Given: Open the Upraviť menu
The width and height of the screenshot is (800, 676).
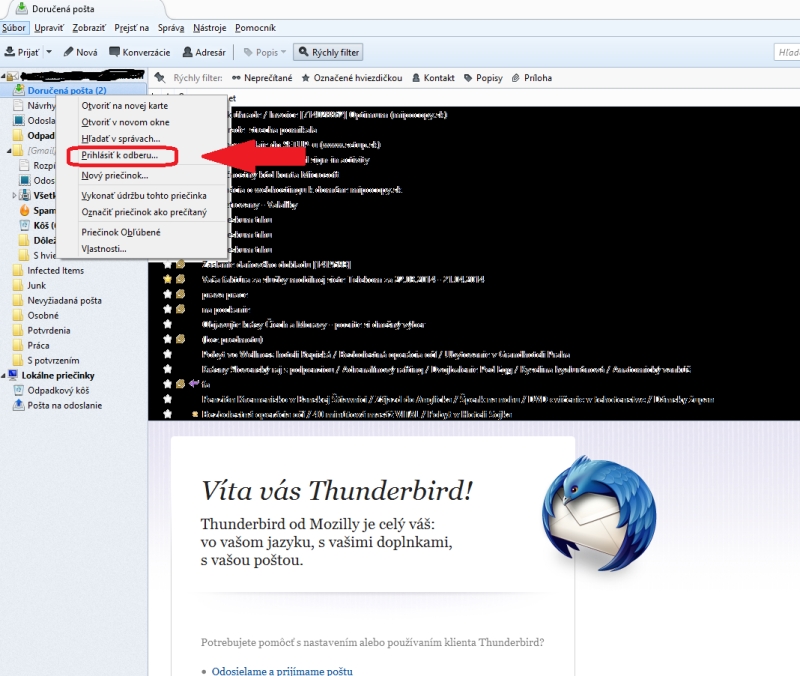Looking at the screenshot, I should pyautogui.click(x=49, y=28).
